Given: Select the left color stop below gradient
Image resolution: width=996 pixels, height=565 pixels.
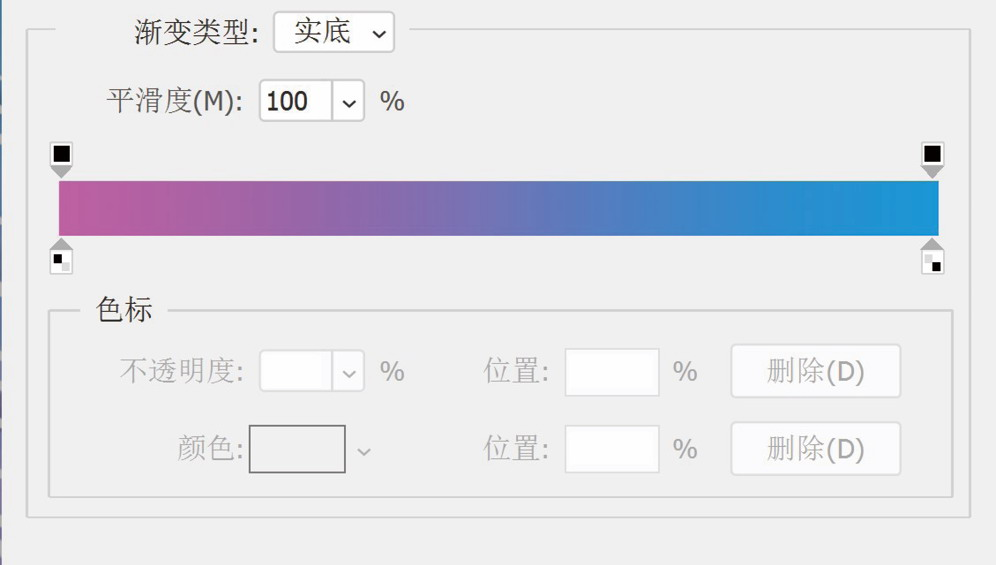Looking at the screenshot, I should [62, 257].
